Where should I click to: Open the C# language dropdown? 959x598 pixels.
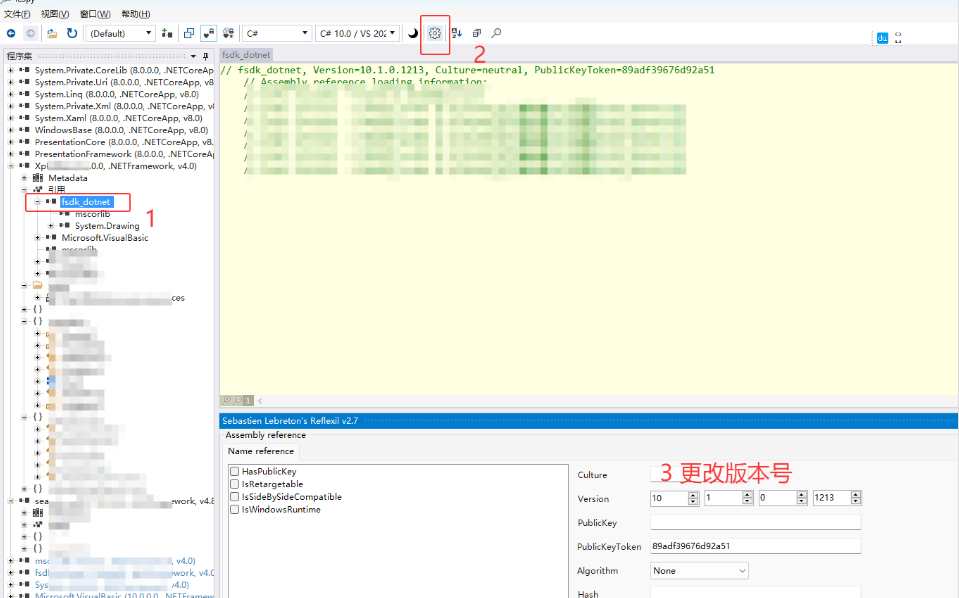coord(277,33)
